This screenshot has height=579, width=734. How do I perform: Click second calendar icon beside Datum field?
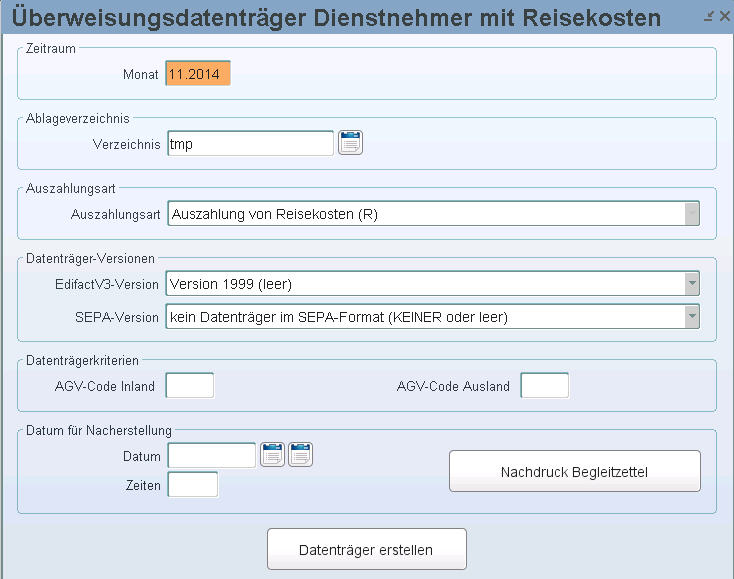(x=300, y=454)
